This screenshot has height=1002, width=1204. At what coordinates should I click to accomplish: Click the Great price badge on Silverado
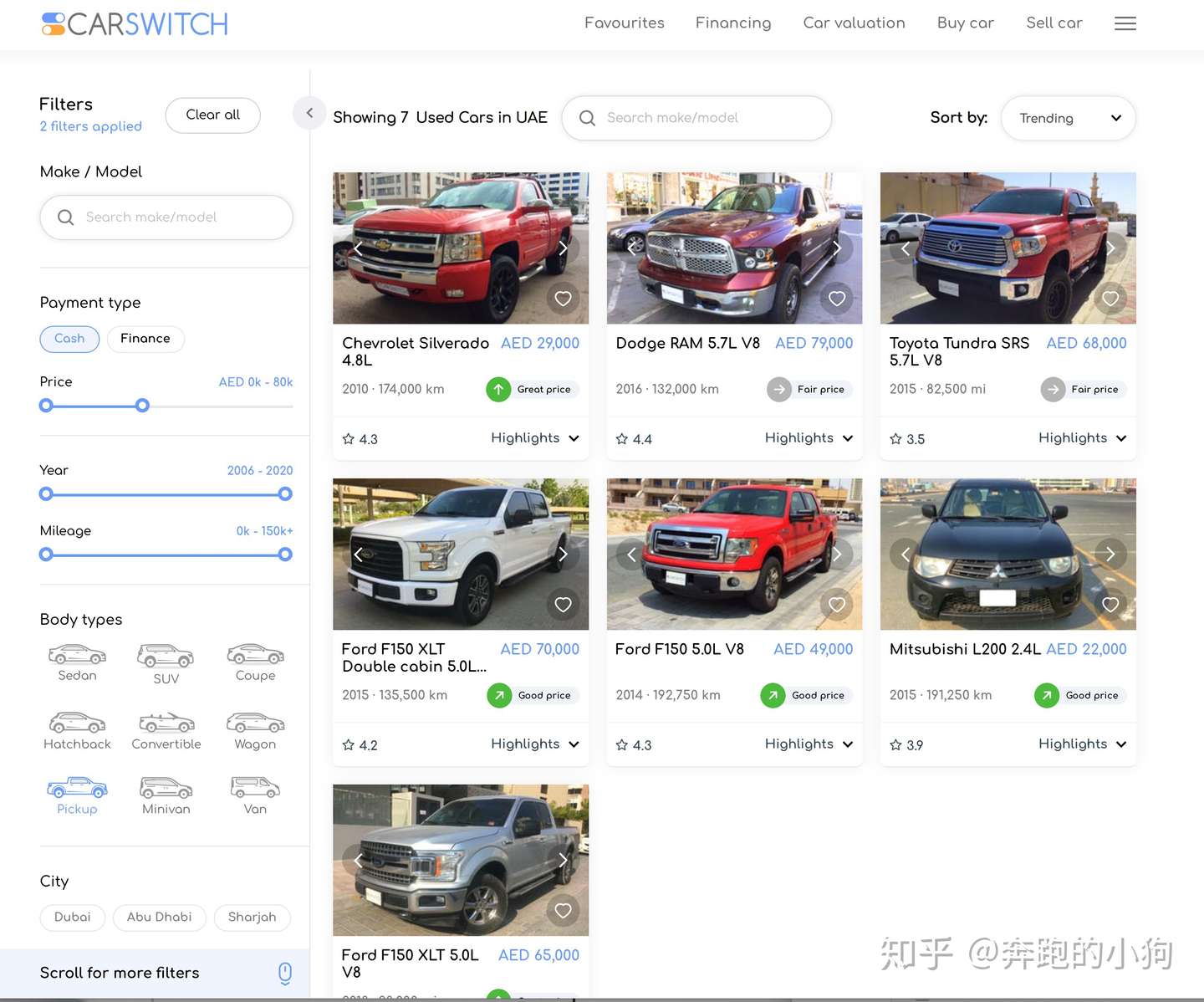click(x=533, y=389)
